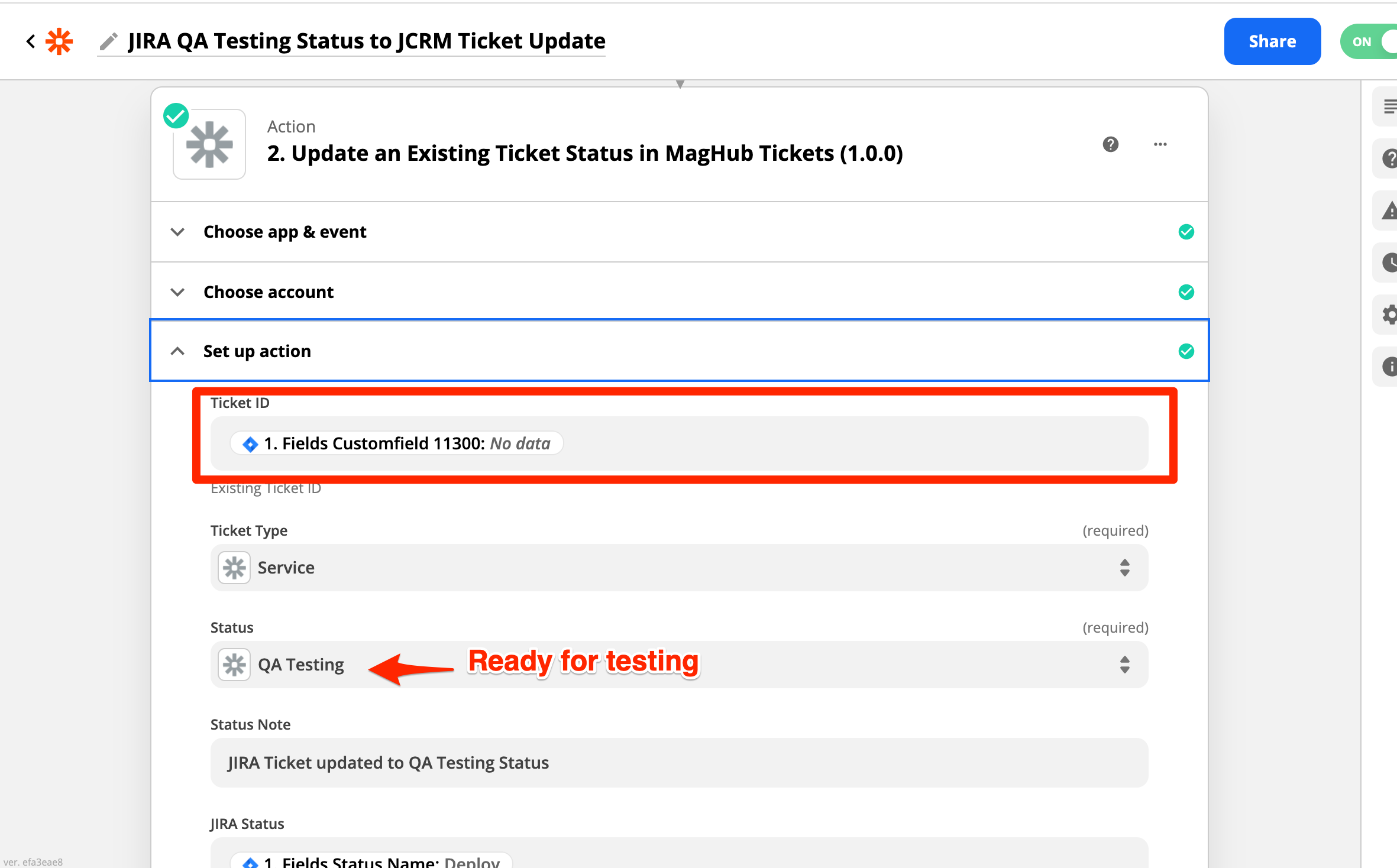The height and width of the screenshot is (868, 1397).
Task: Click the Status stepper arrows
Action: point(1124,665)
